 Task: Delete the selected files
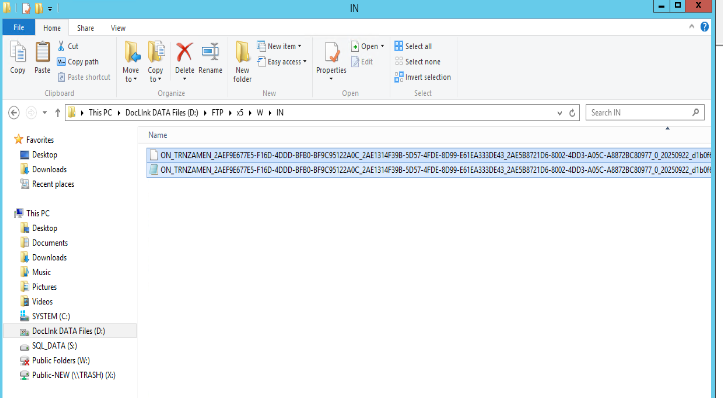click(184, 61)
